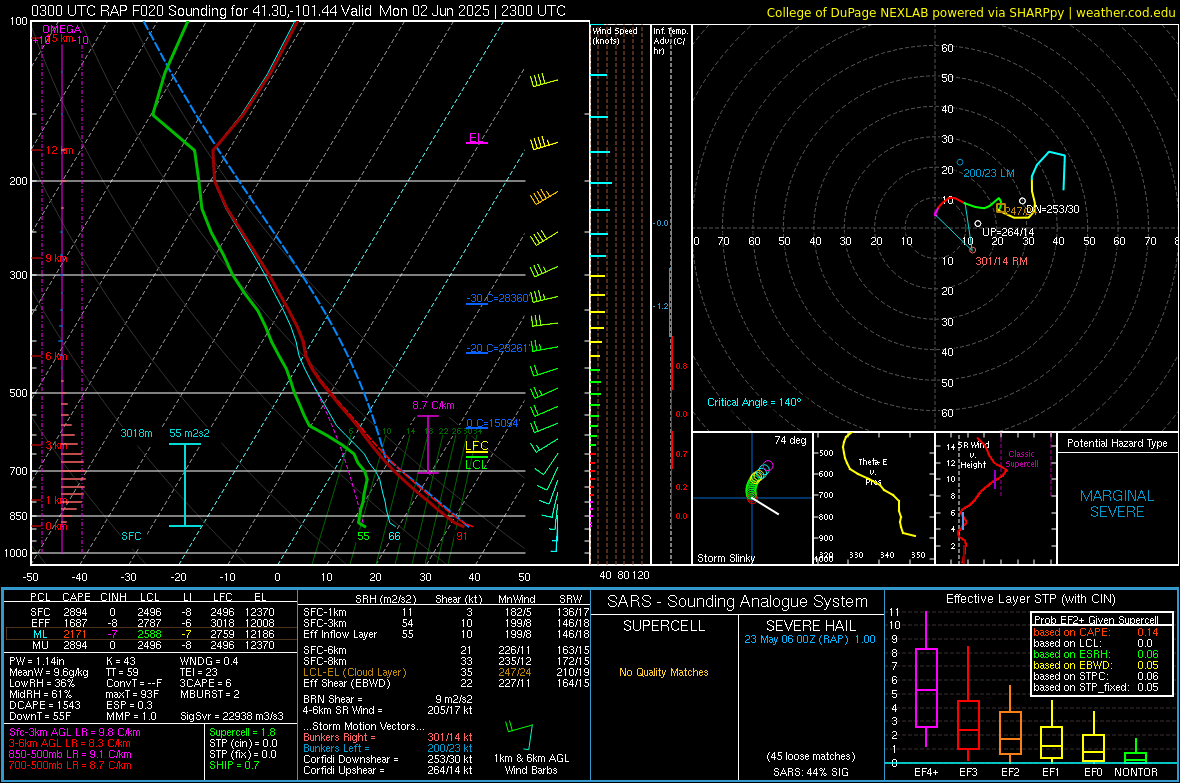The image size is (1180, 783).
Task: Click the "74 deg" slinky tilt value
Action: 790,440
